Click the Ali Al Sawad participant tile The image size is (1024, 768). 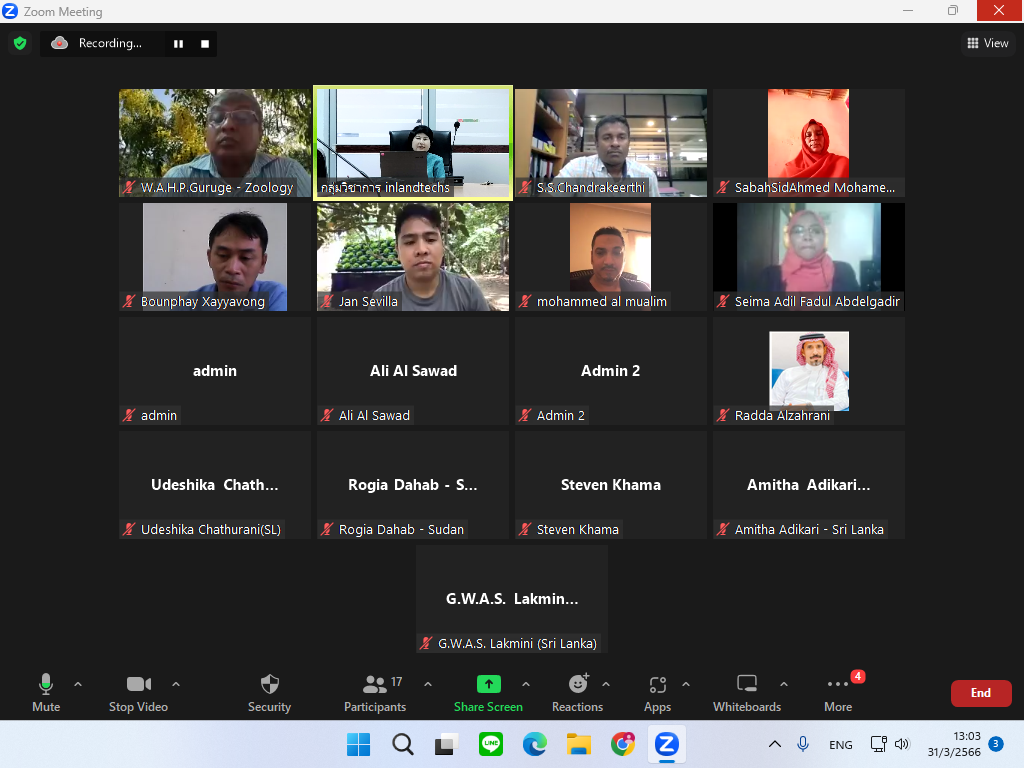[x=413, y=371]
